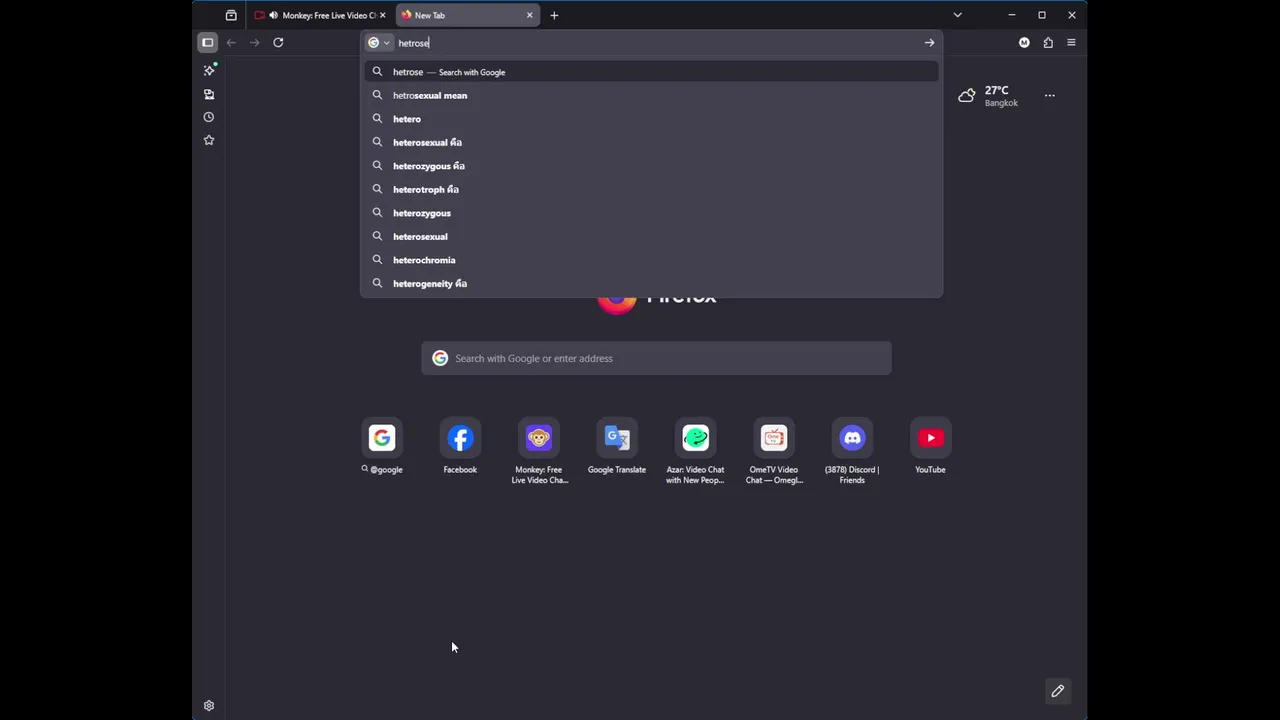Reload the current page
Image resolution: width=1280 pixels, height=720 pixels.
[x=278, y=42]
